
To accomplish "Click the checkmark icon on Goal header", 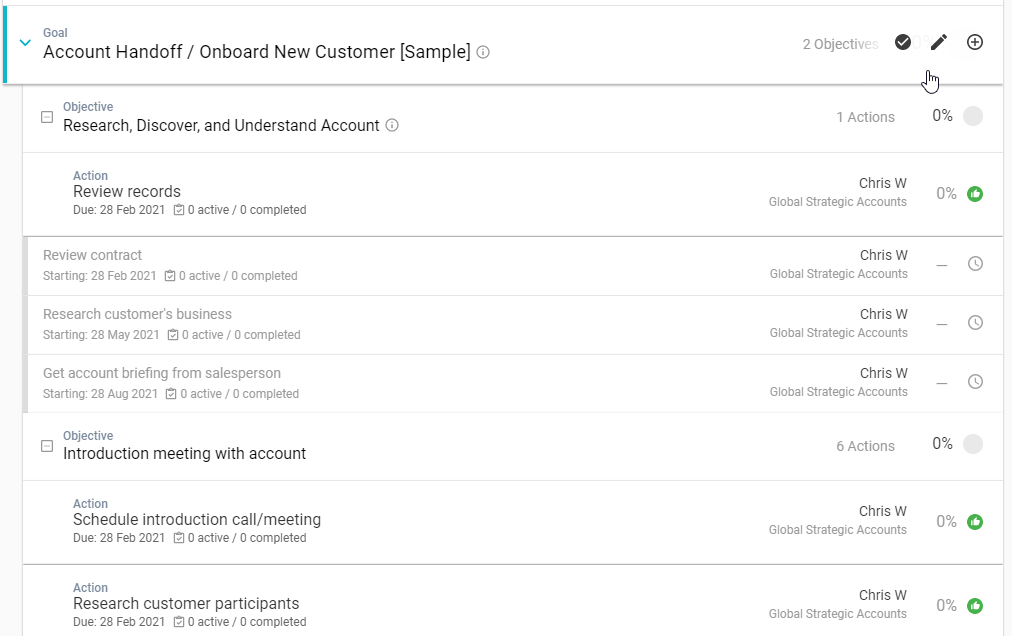I will coord(902,42).
